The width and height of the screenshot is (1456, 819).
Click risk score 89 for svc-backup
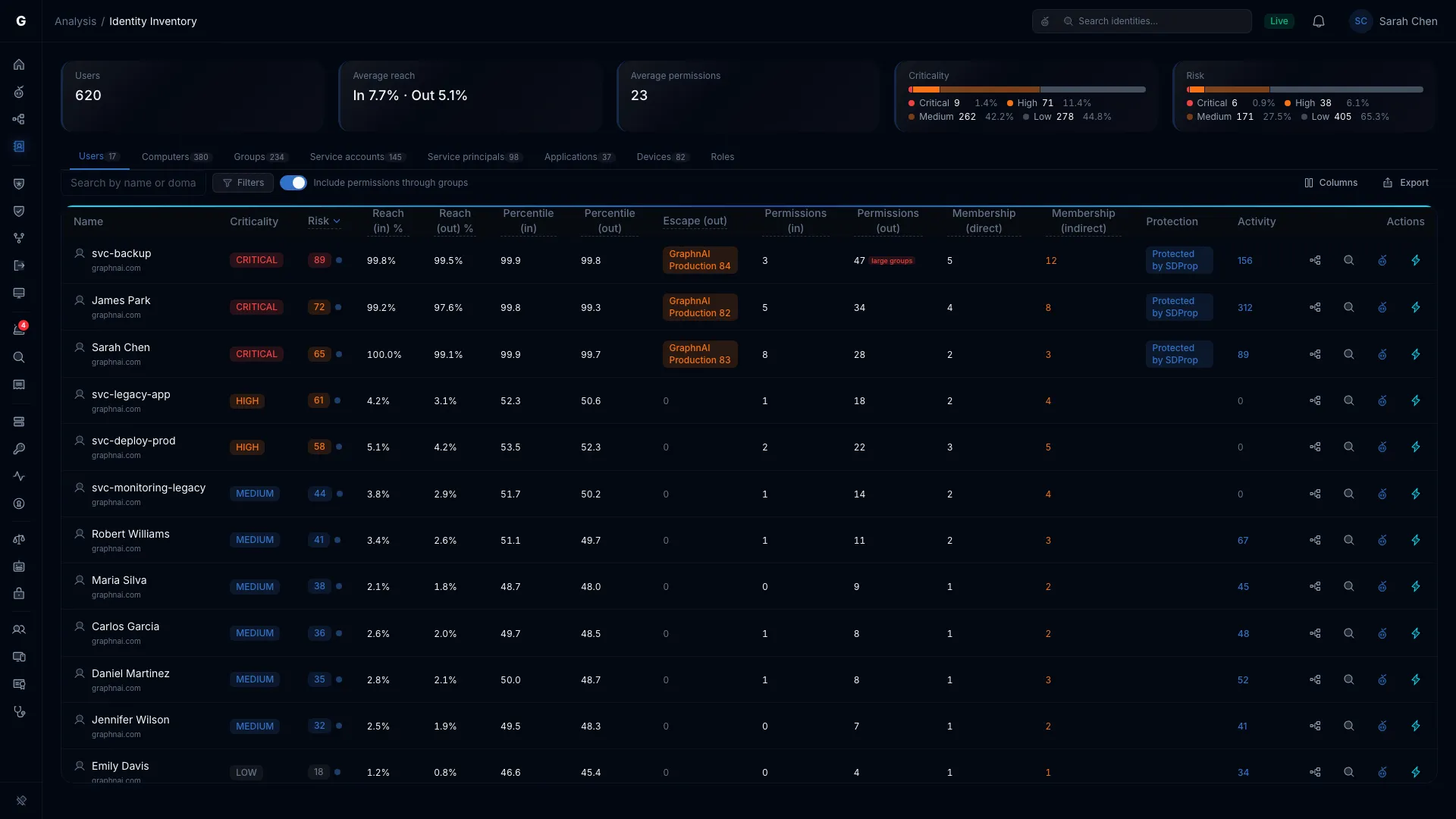[x=319, y=260]
